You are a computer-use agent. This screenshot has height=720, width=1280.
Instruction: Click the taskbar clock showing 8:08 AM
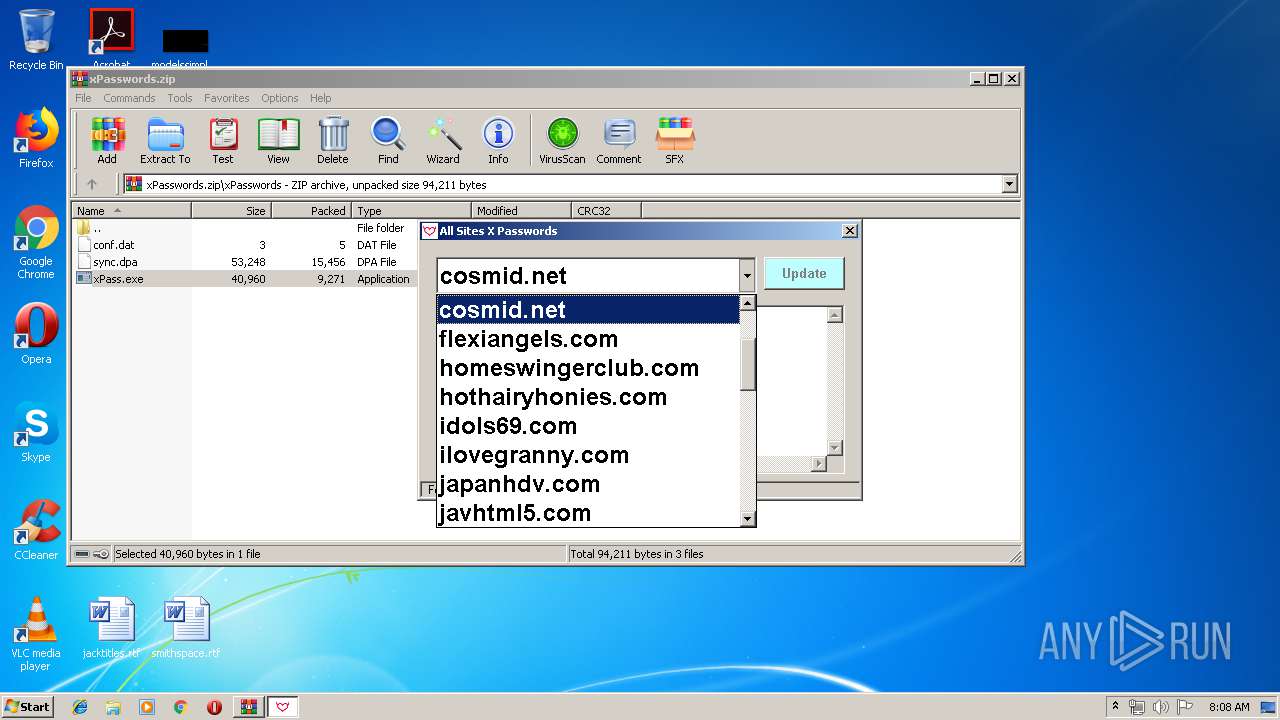pyautogui.click(x=1229, y=707)
